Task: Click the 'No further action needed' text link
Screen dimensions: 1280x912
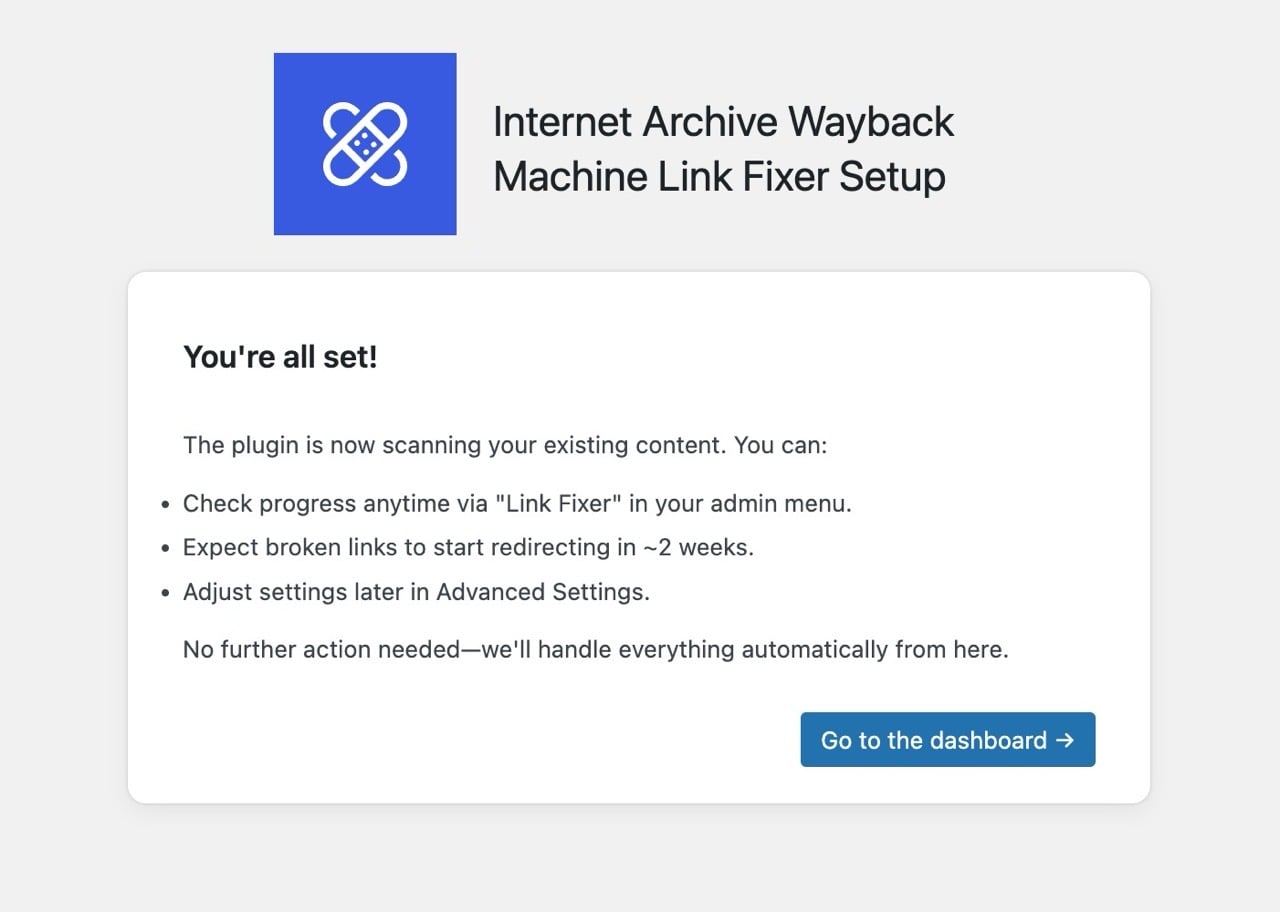Action: 594,649
